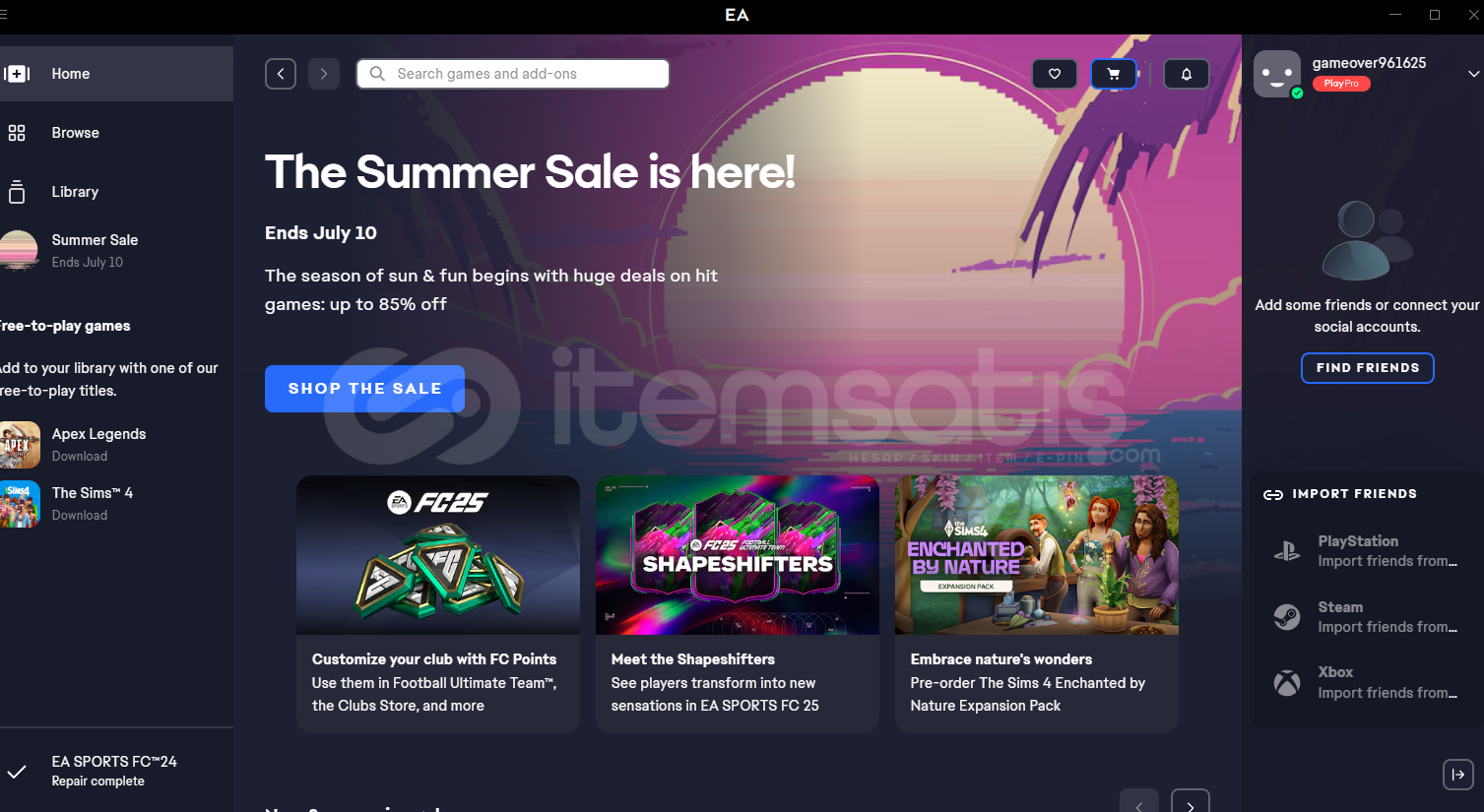Show next carousel items with right chevron
The image size is (1484, 812).
[x=1191, y=803]
